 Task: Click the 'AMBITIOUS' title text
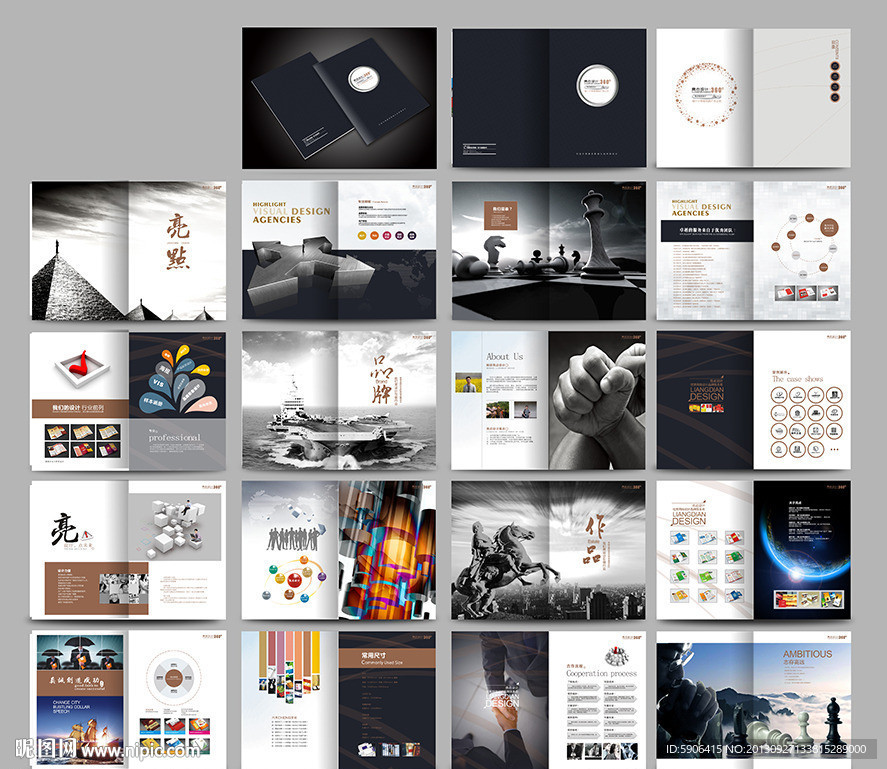807,654
